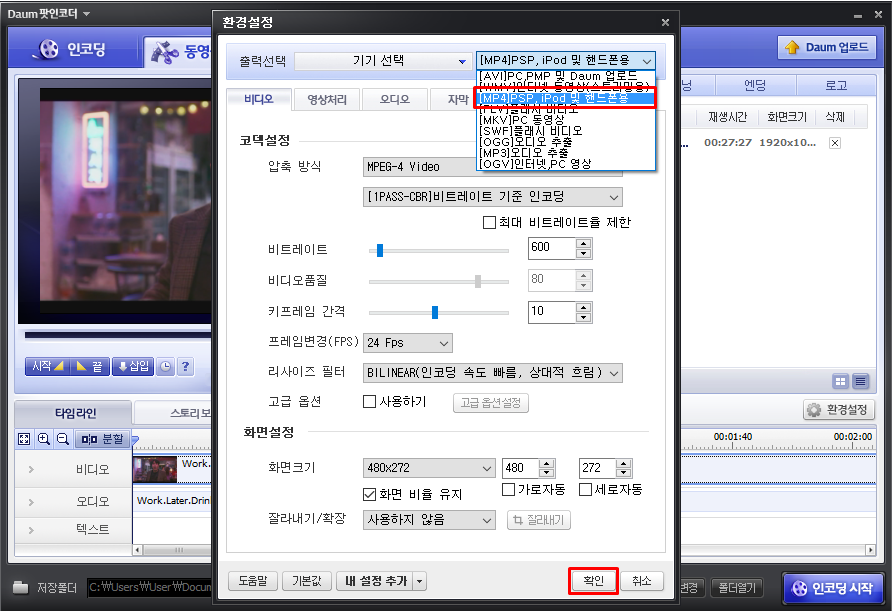Click the 분할 split button

102,439
